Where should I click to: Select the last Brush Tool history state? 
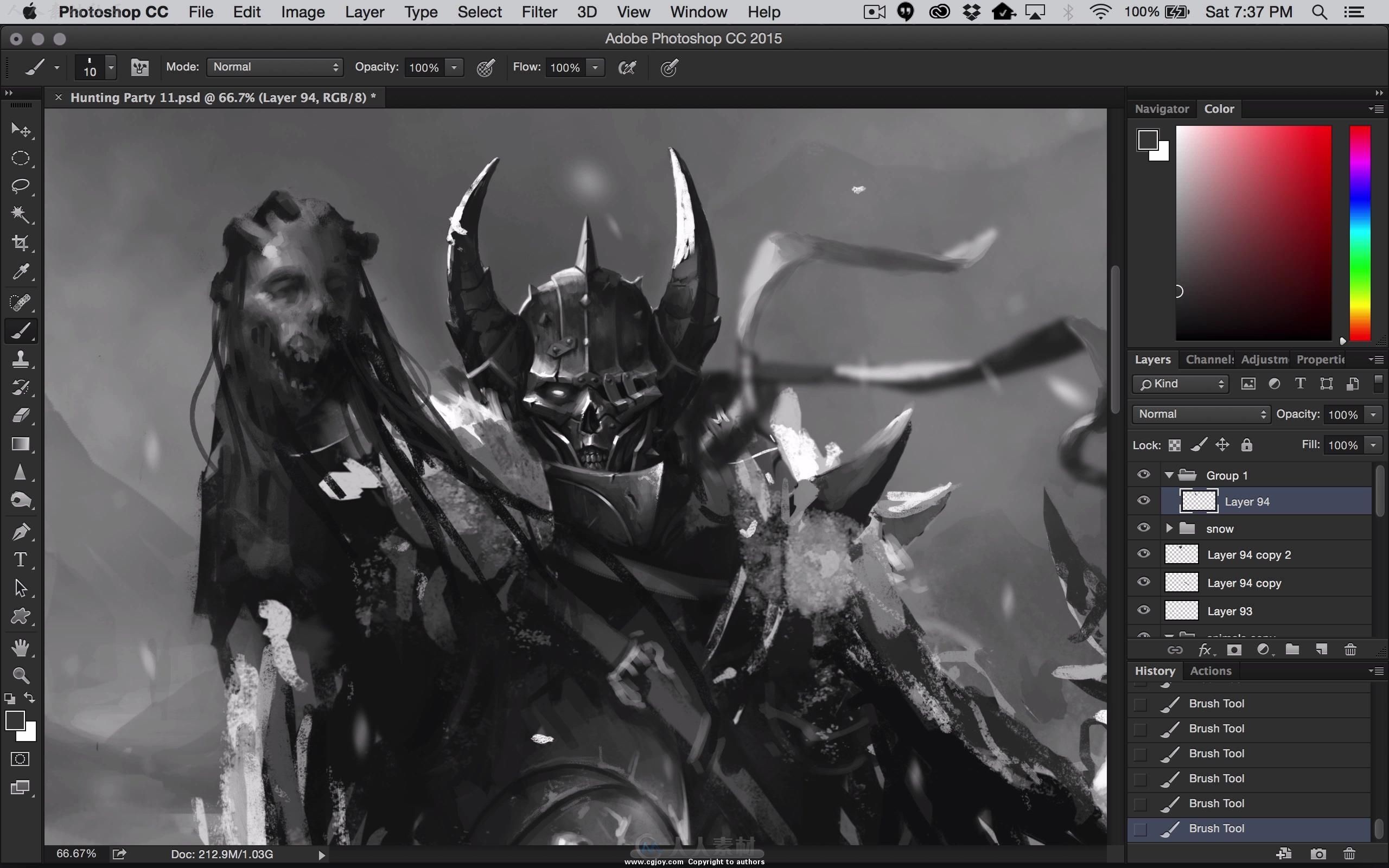1250,829
